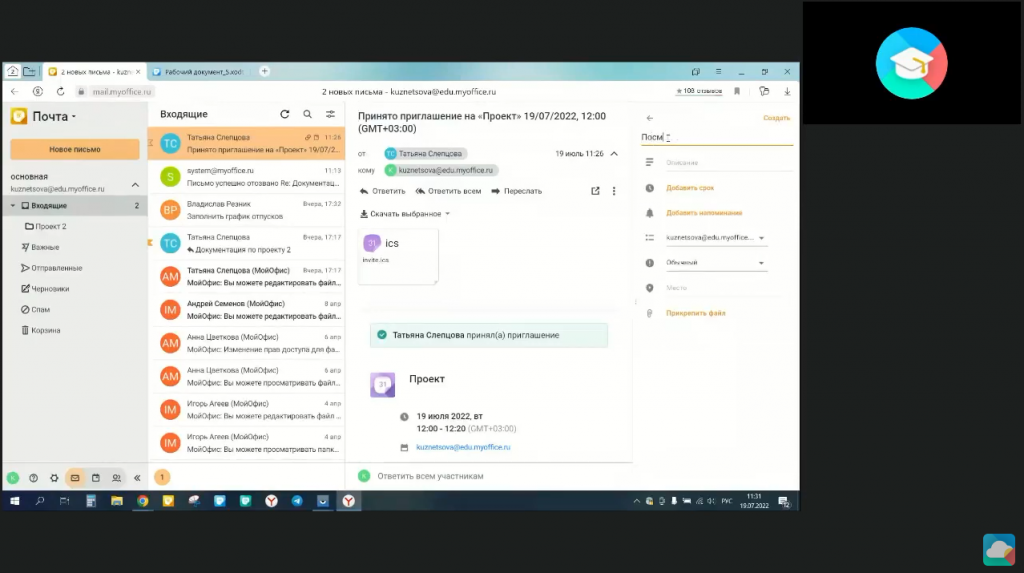Switch to the calendar module icon

tap(95, 478)
